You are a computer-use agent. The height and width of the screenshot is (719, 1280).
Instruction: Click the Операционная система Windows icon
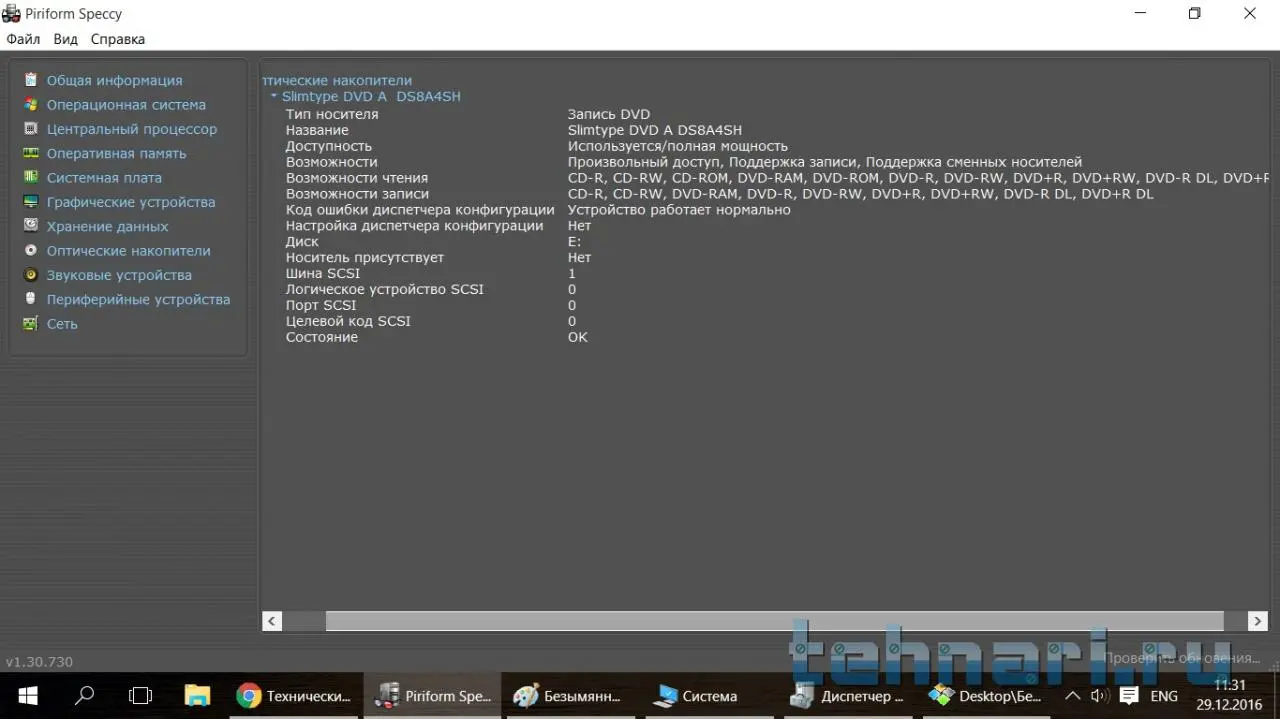click(31, 104)
